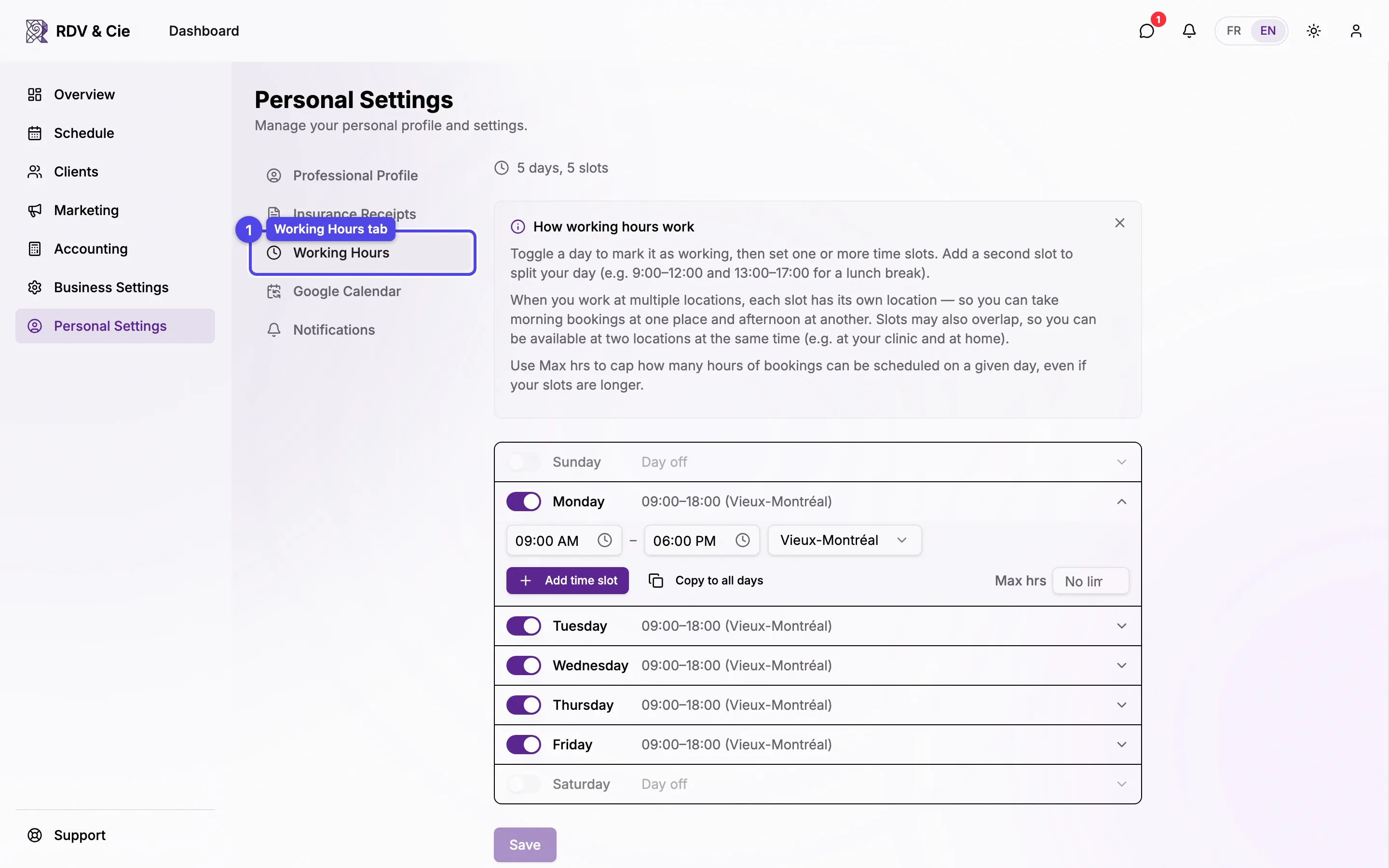The width and height of the screenshot is (1389, 868).
Task: Expand the Wednesday row chevron
Action: click(x=1121, y=665)
